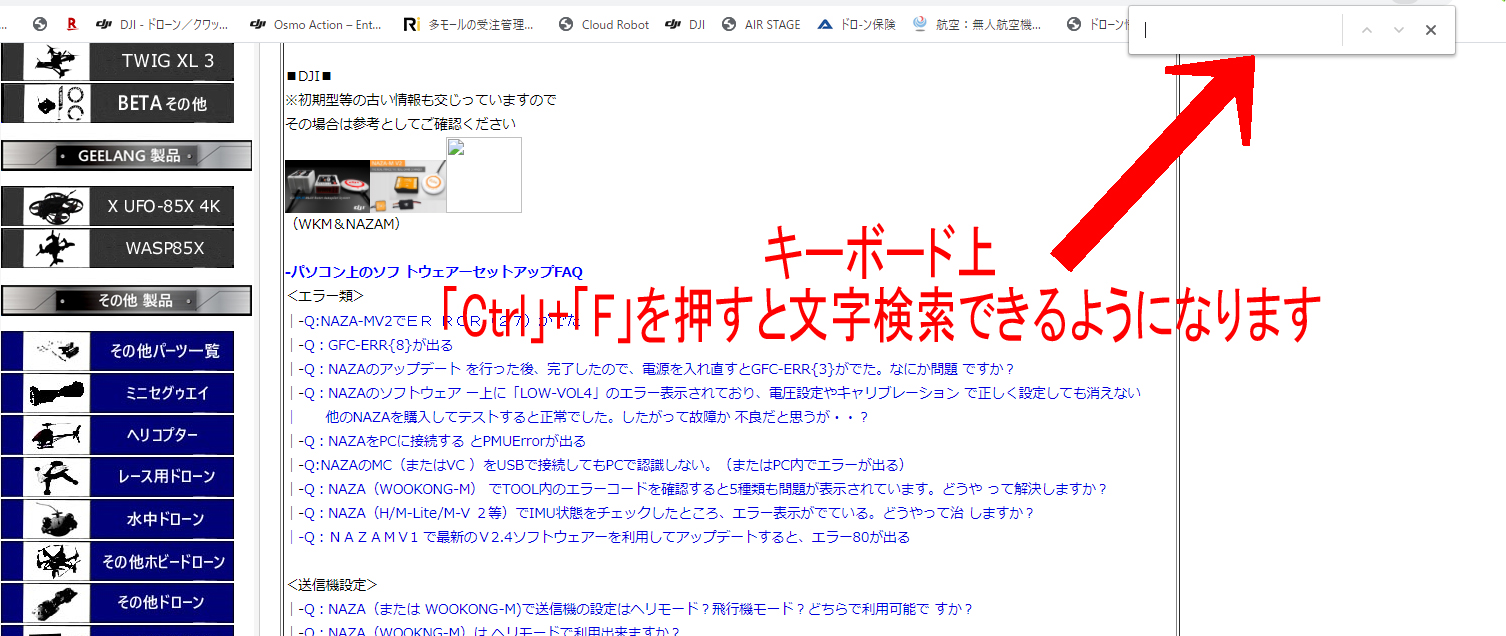Open the Osmo Action bookmark

point(315,24)
